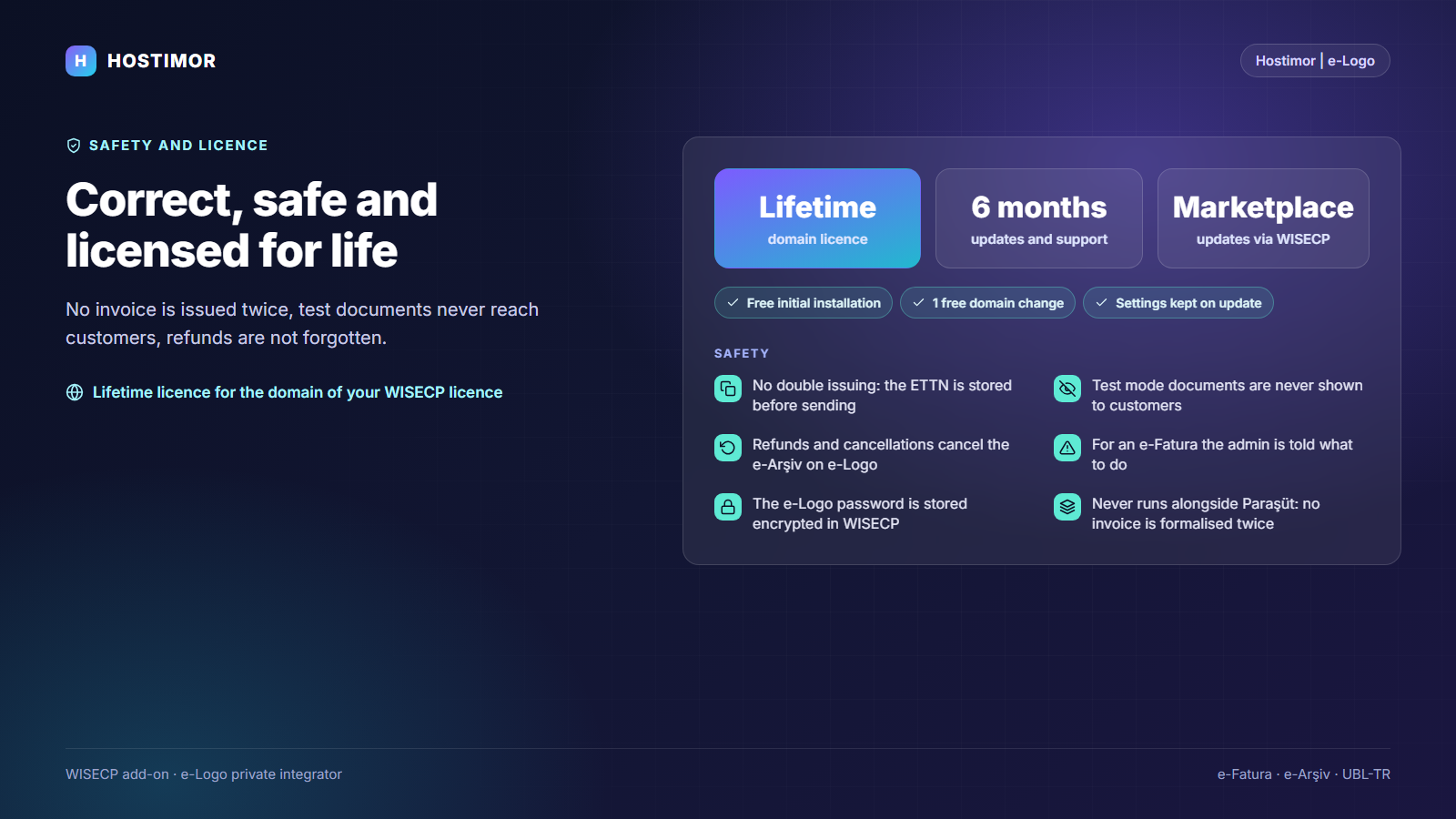Click the checkmark in Free initial installation

point(733,303)
